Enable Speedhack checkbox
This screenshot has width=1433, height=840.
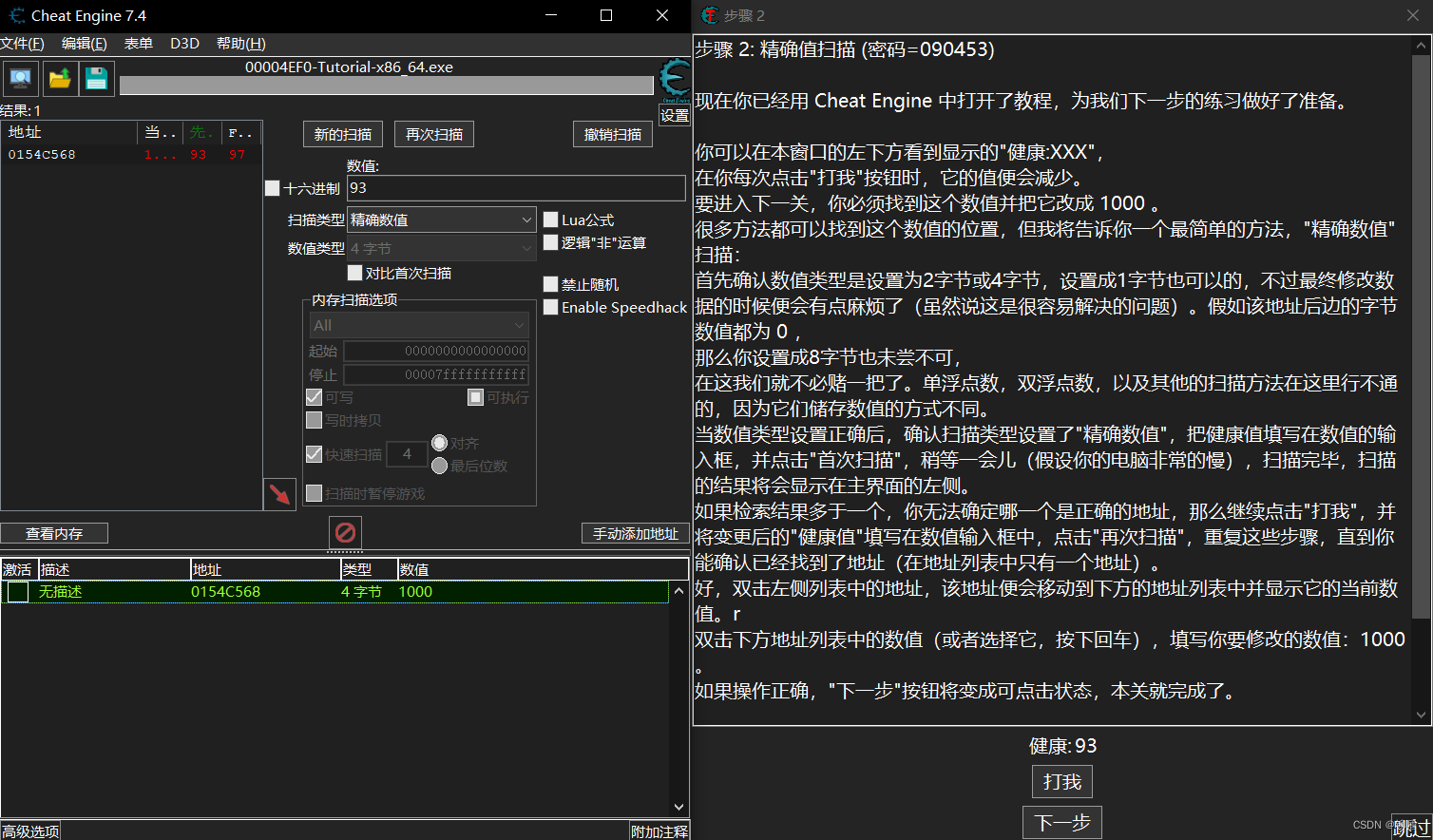[550, 307]
